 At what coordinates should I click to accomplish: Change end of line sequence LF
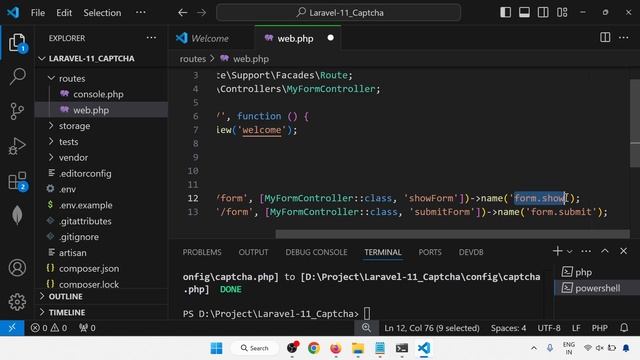point(576,328)
